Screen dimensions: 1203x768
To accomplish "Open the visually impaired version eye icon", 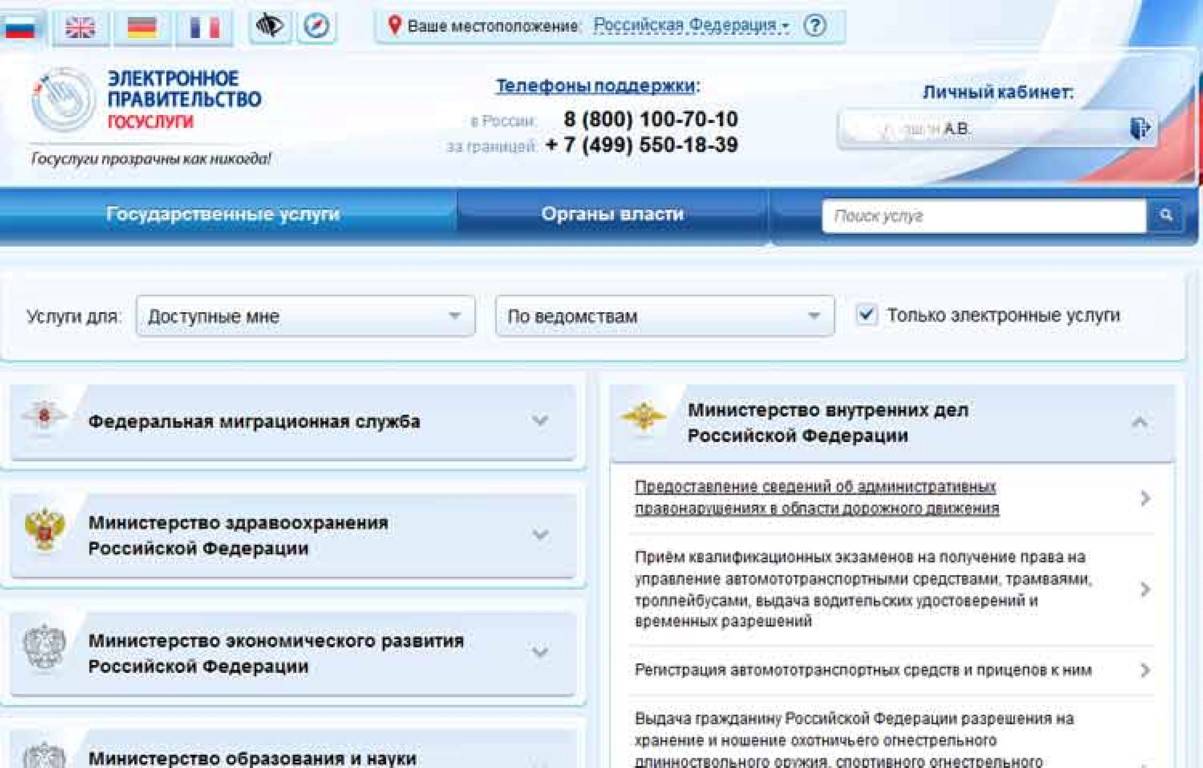I will 269,26.
